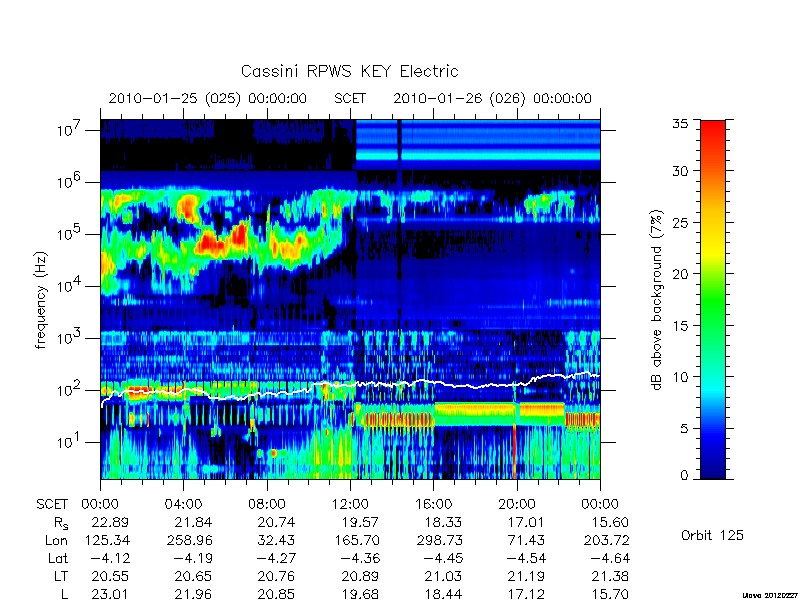Click the 10^4 frequency tick label

pos(69,285)
